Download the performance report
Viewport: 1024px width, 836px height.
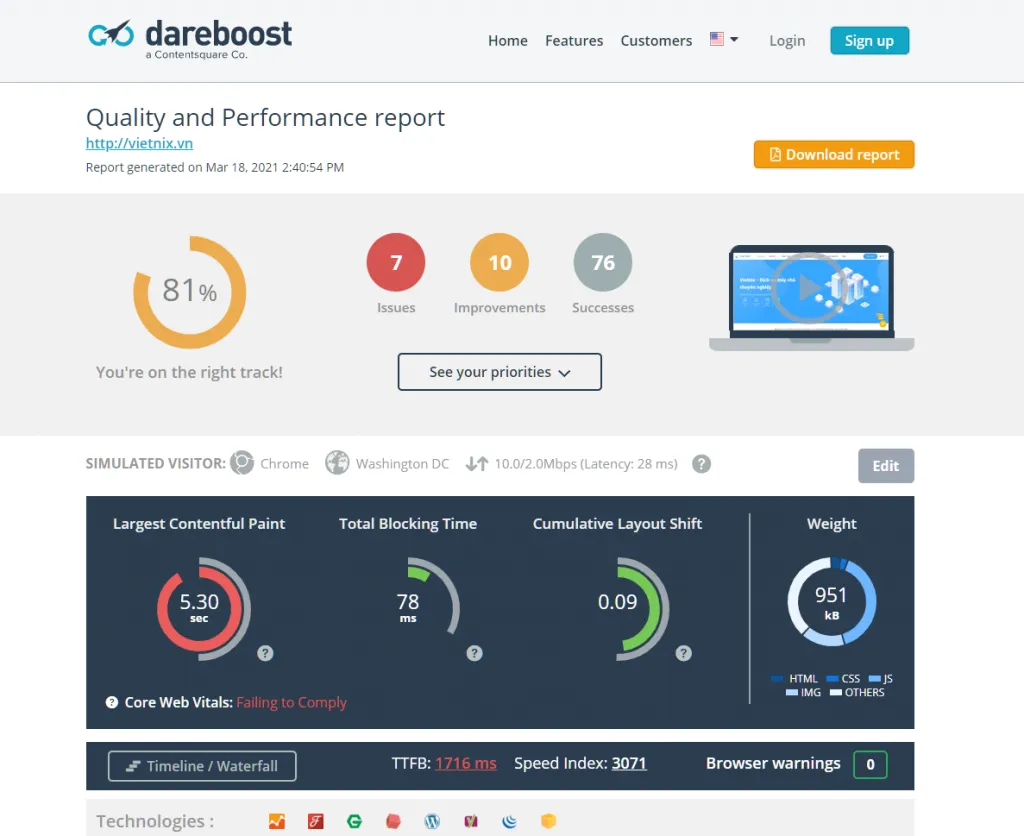(833, 154)
